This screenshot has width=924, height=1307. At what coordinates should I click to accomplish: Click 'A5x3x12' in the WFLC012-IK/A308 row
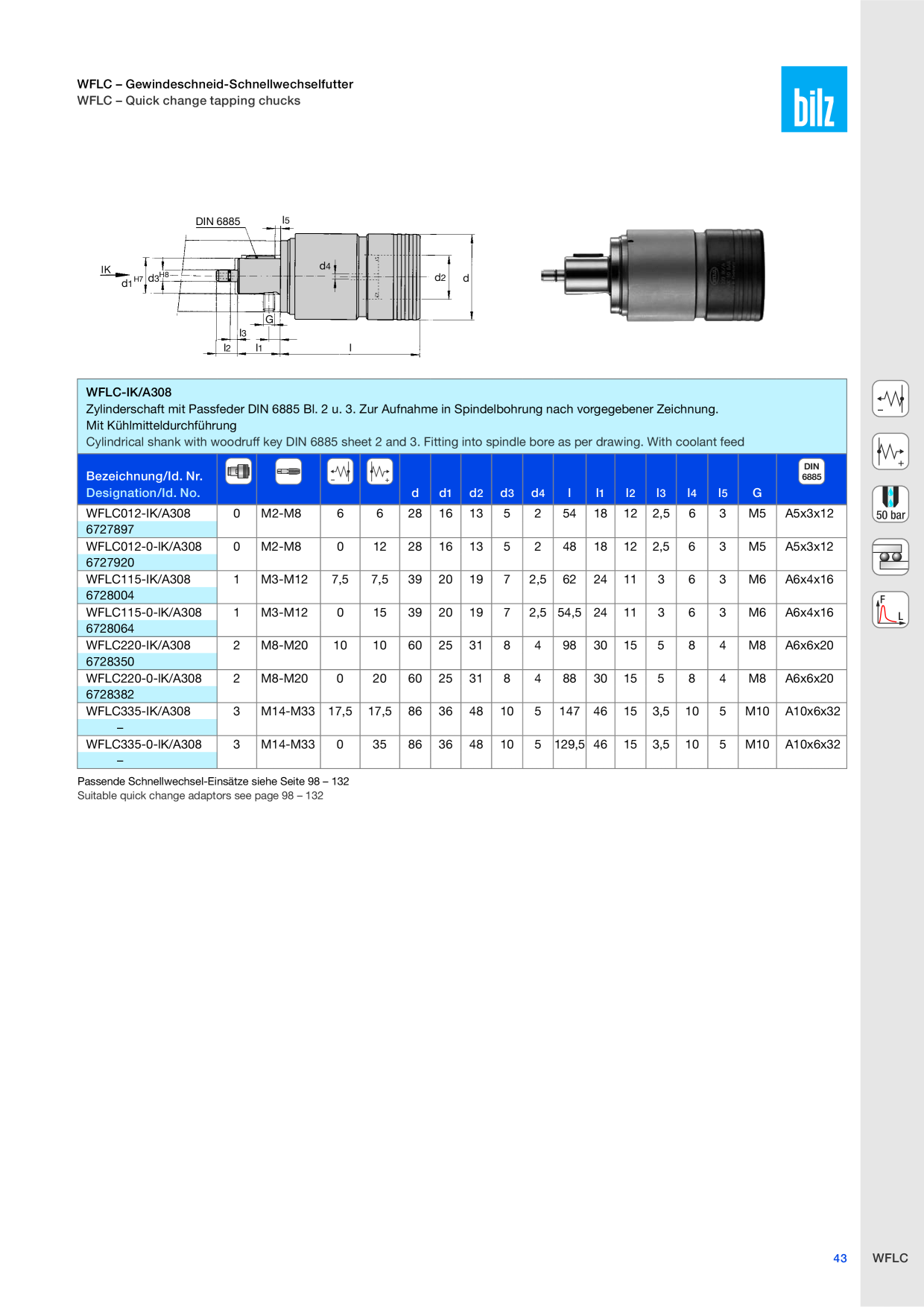click(x=809, y=513)
